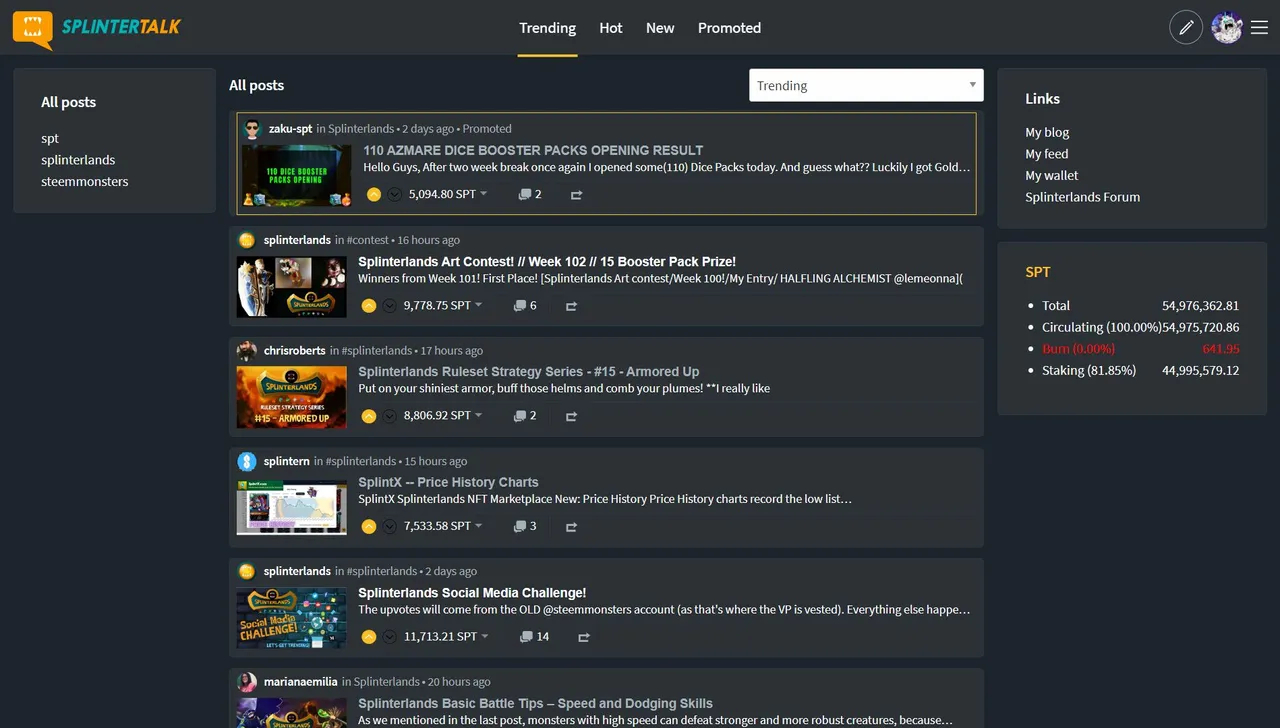Click the chrisroberts author name
This screenshot has height=728, width=1280.
(x=295, y=351)
